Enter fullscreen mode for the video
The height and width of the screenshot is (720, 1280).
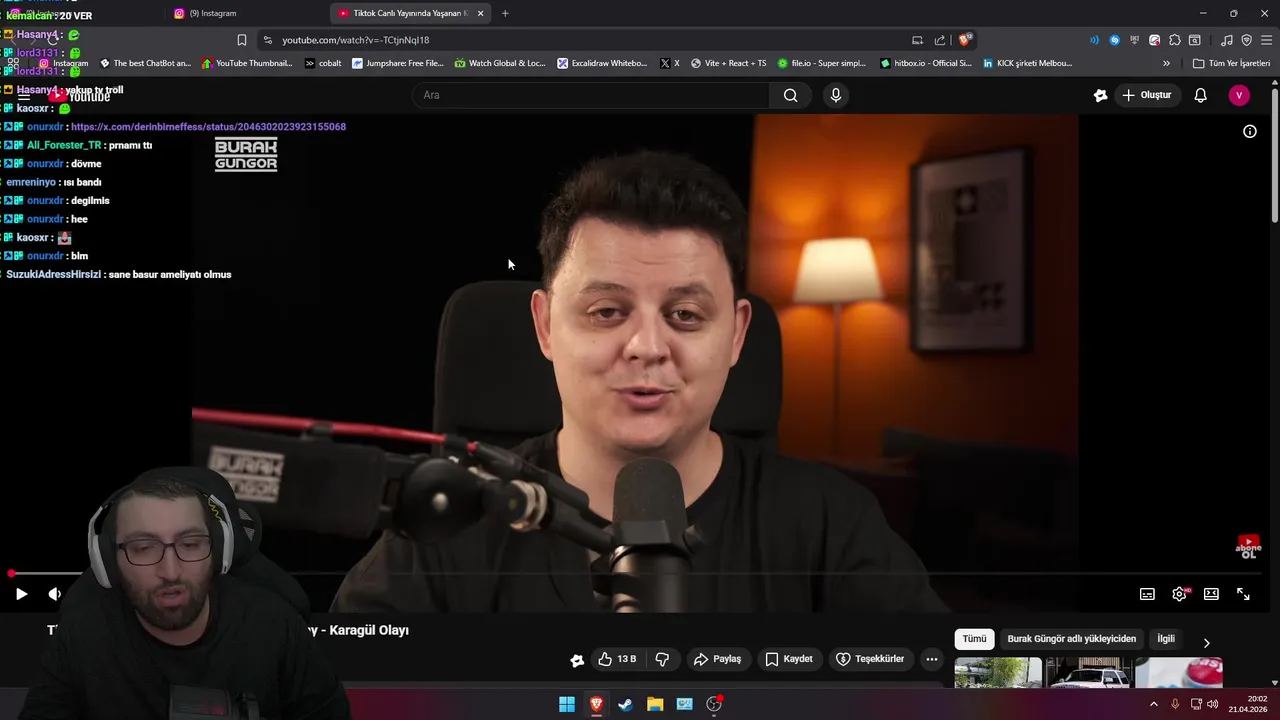[1243, 594]
